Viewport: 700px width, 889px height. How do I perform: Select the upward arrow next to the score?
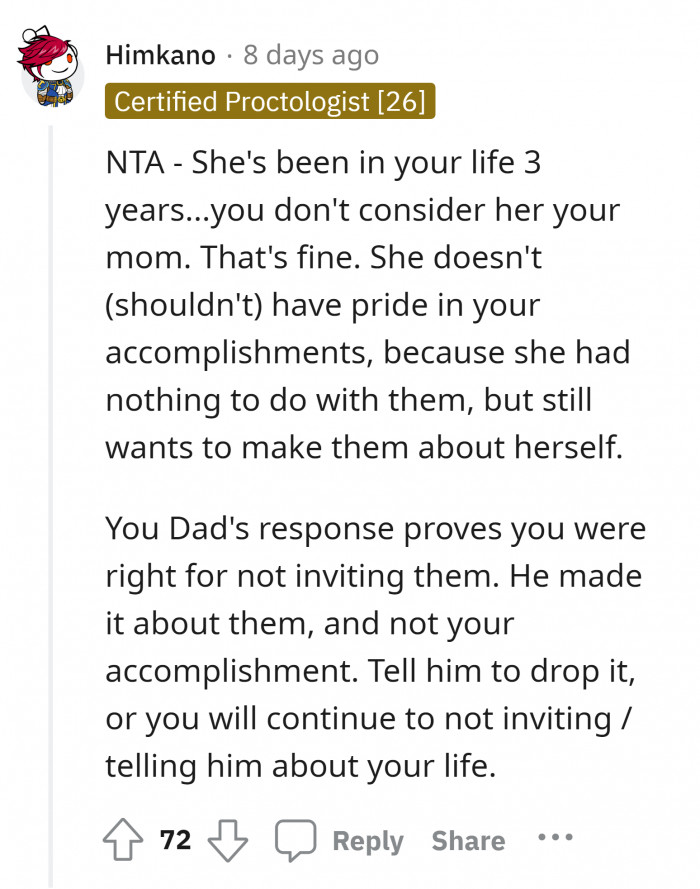point(125,840)
